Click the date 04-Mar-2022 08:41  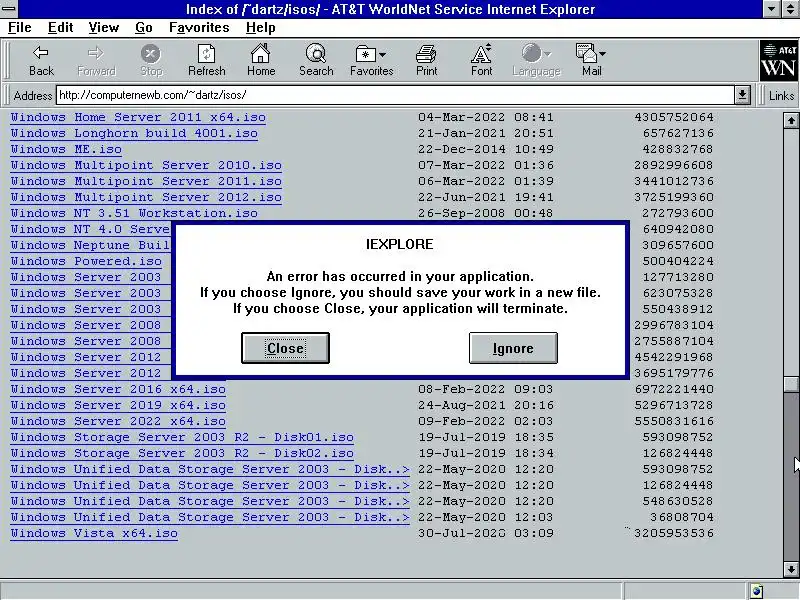tap(485, 117)
